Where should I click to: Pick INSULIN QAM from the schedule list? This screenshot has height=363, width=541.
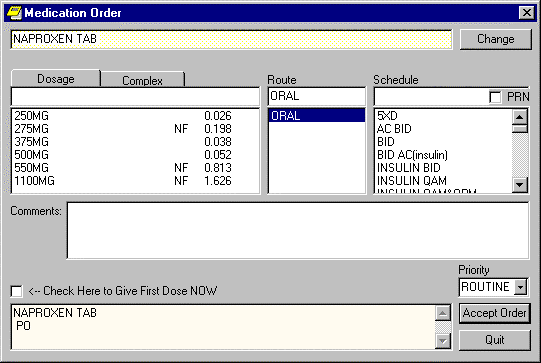click(x=444, y=180)
